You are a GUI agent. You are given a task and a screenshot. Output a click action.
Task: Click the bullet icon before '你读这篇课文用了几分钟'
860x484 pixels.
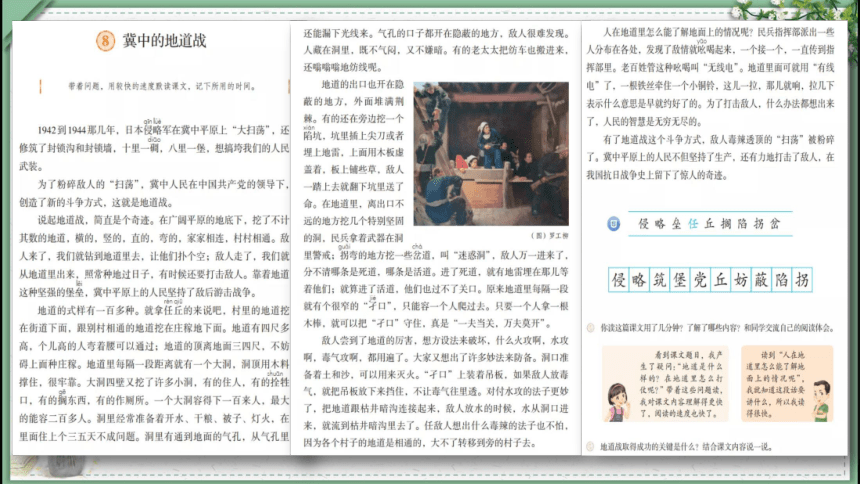[x=591, y=328]
